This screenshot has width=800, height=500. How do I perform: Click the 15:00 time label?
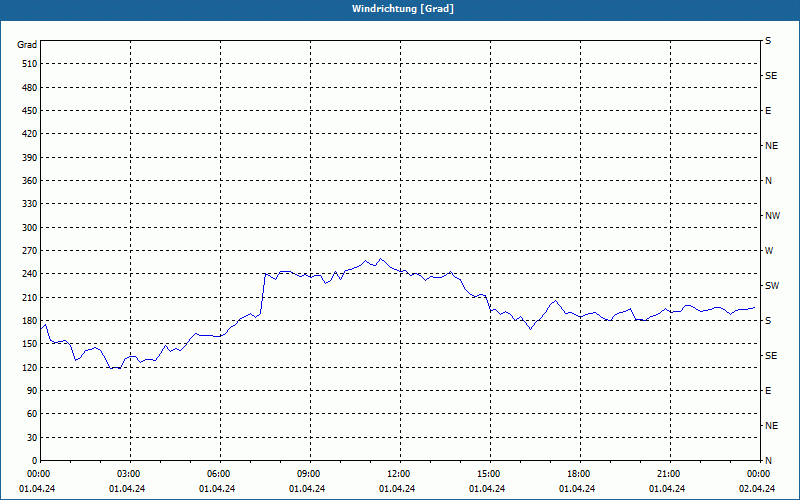pyautogui.click(x=490, y=474)
